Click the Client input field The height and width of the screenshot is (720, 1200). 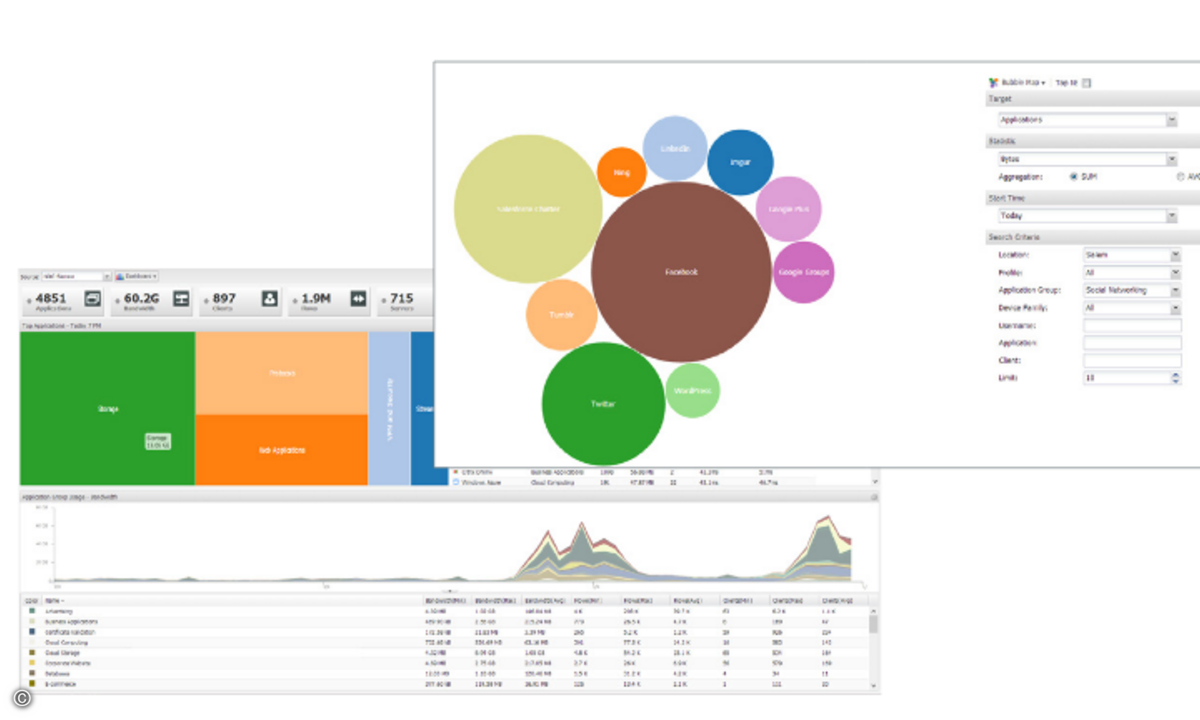(x=1132, y=361)
